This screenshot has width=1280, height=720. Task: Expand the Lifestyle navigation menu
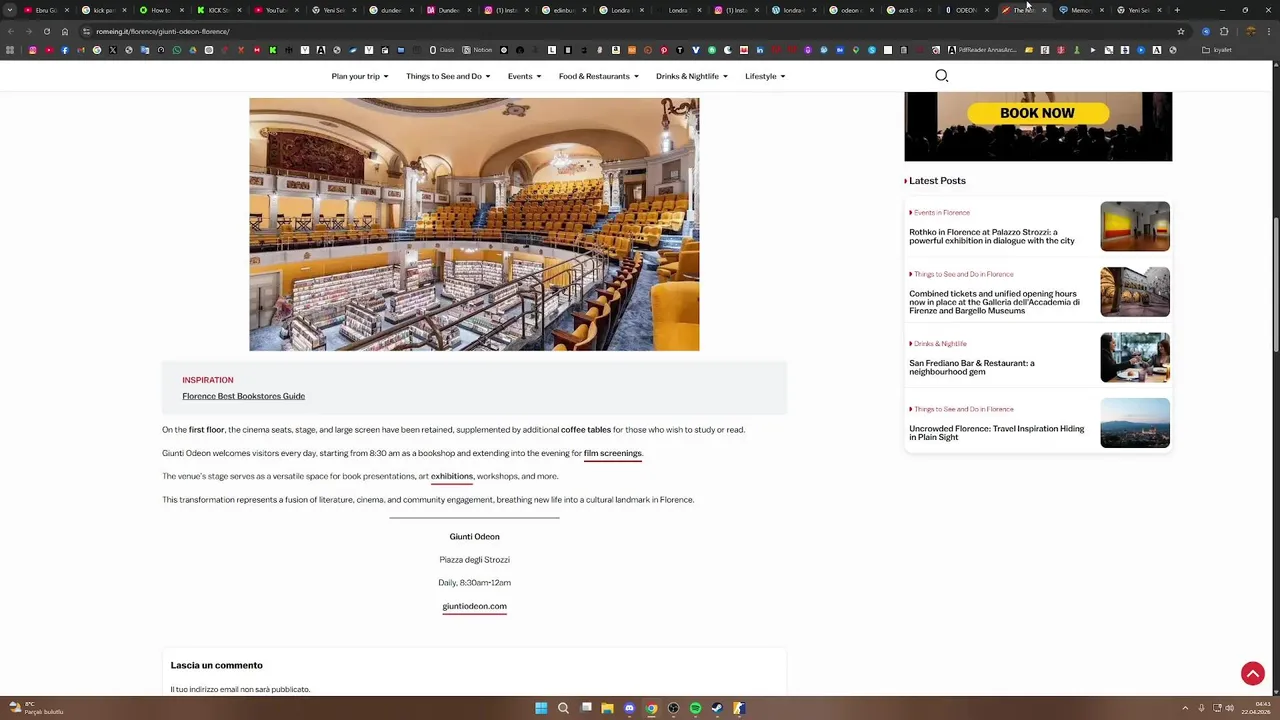click(x=765, y=76)
